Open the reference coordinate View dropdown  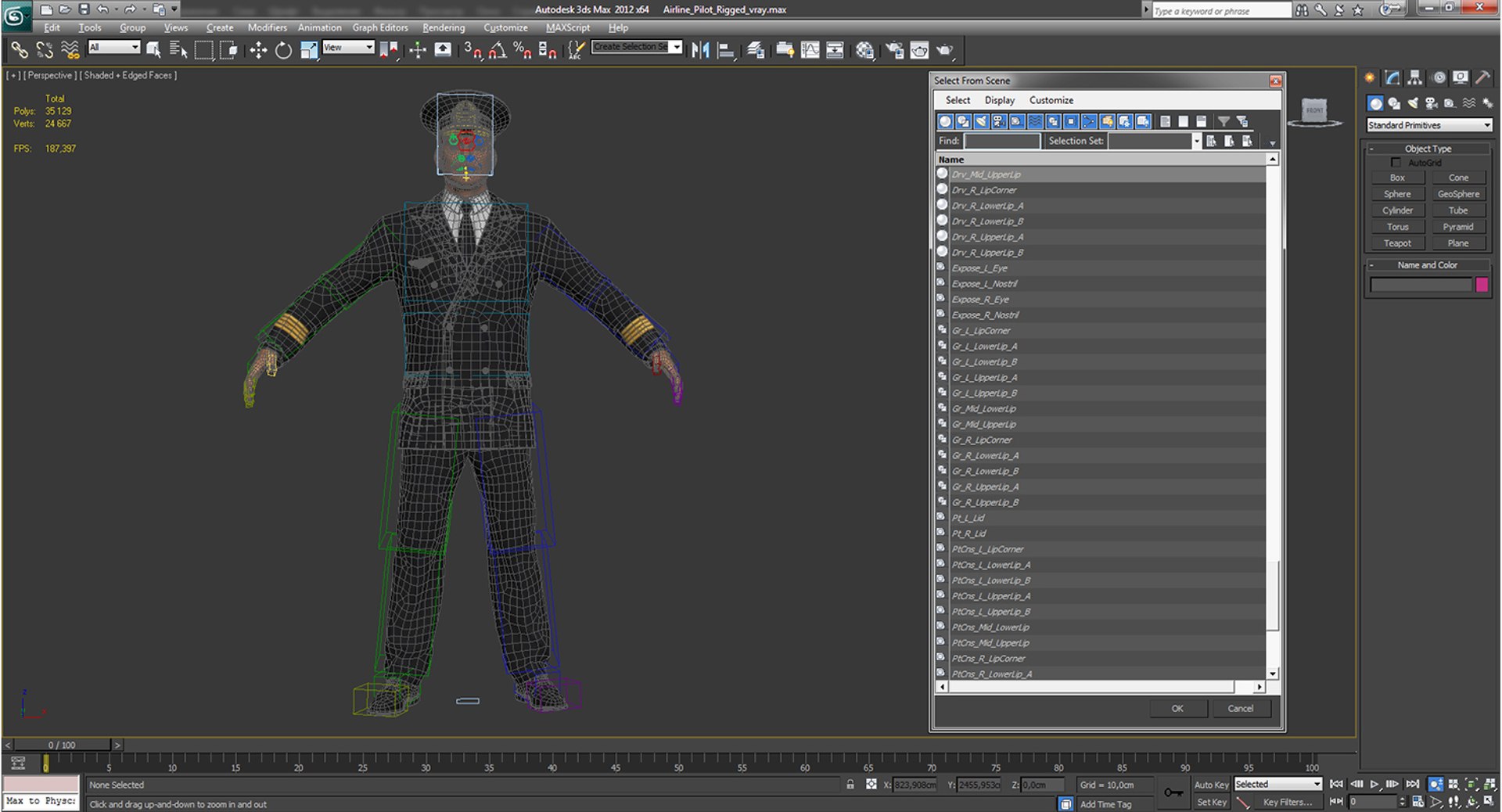(348, 48)
